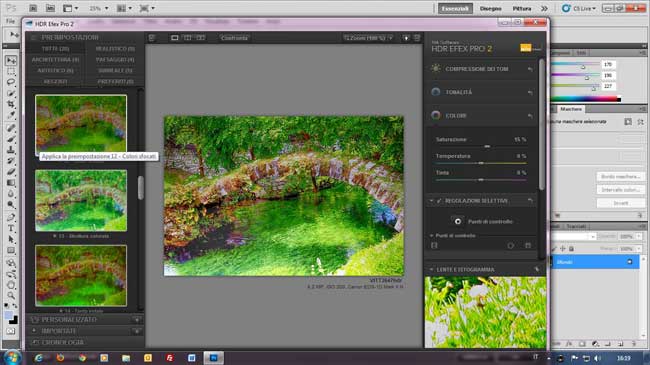This screenshot has width=650, height=365.
Task: Toggle the Tonalità section enable icon
Action: (x=436, y=92)
